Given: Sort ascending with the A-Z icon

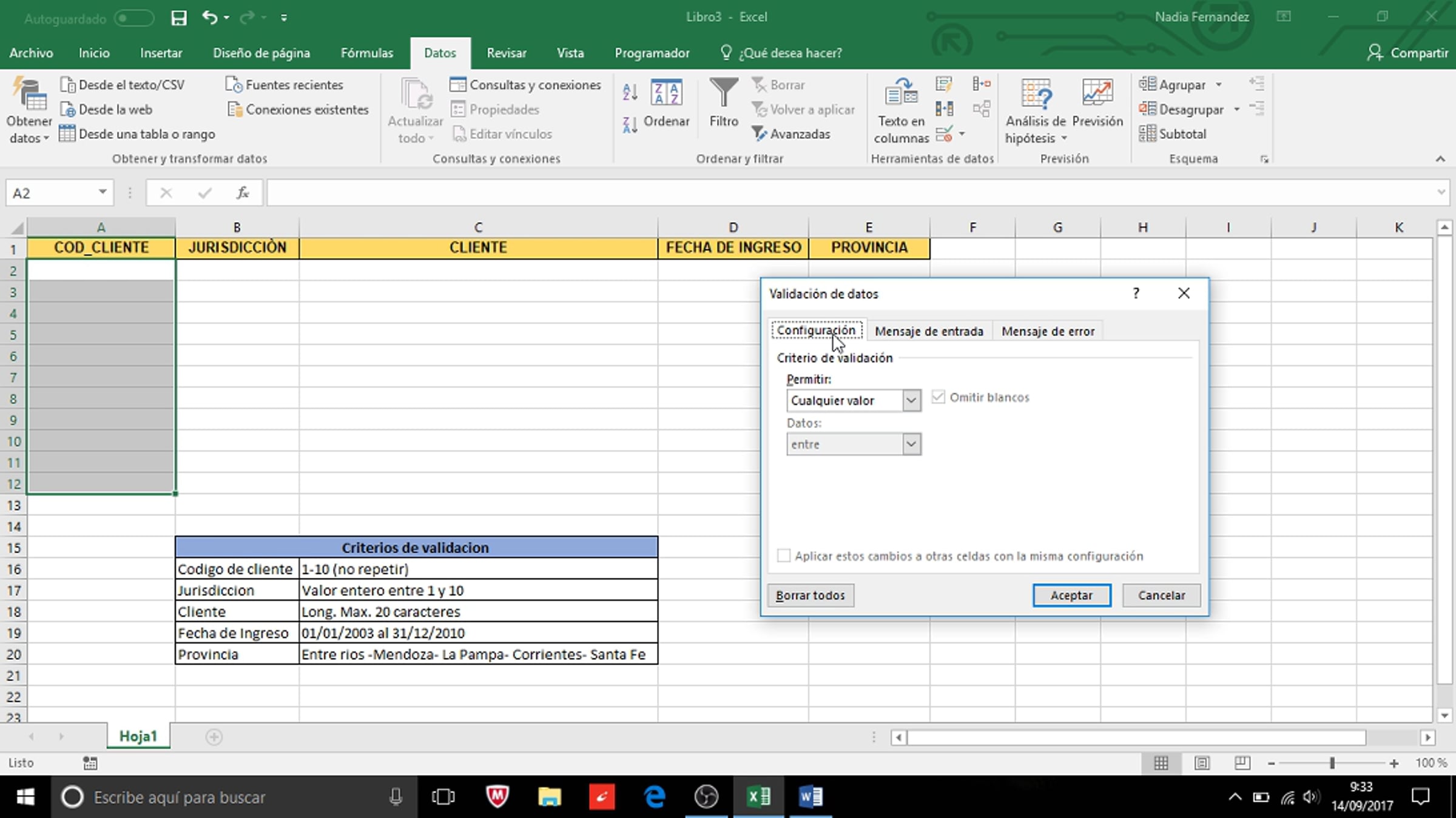Looking at the screenshot, I should pos(630,92).
